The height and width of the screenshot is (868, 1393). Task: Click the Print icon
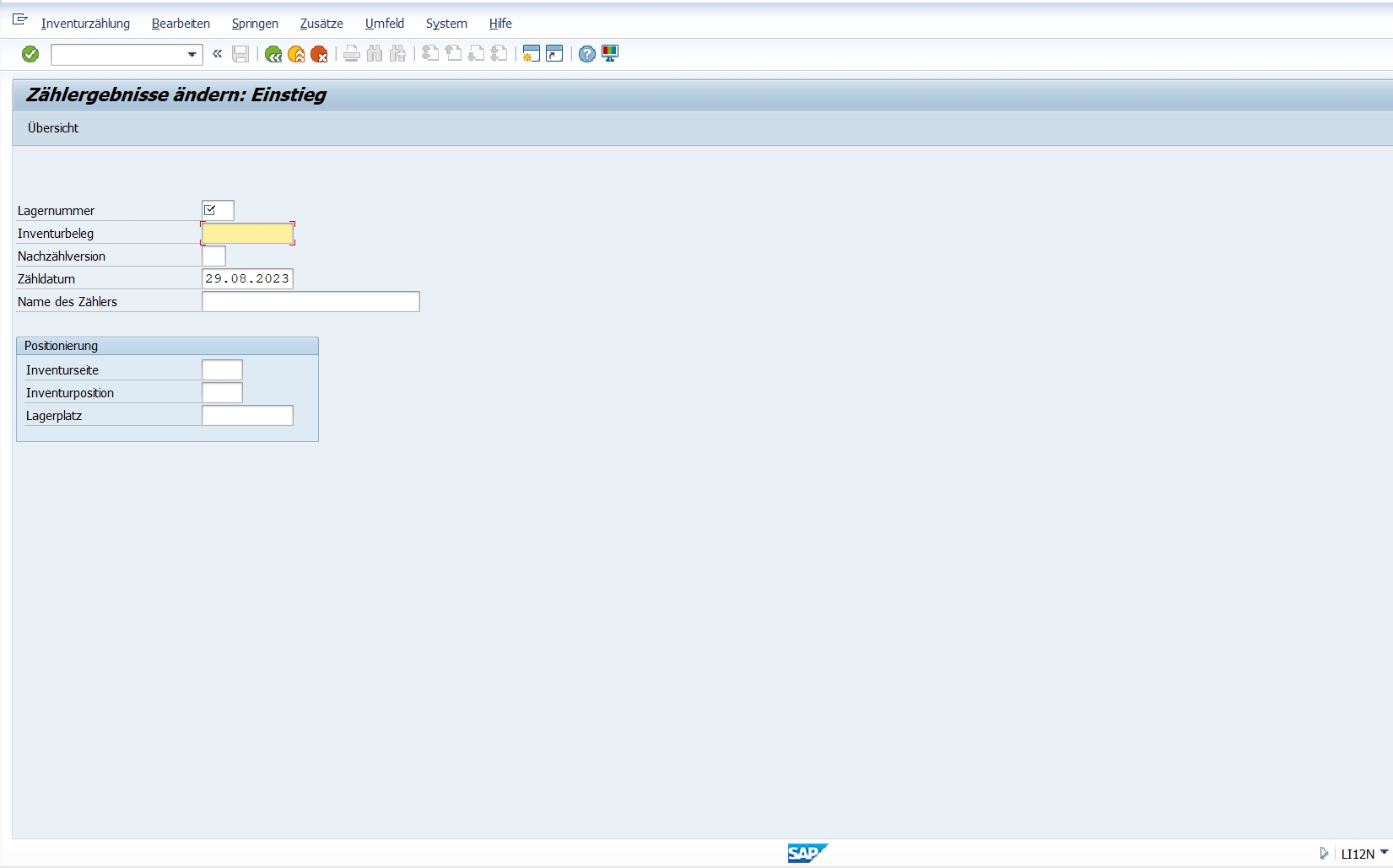click(352, 54)
